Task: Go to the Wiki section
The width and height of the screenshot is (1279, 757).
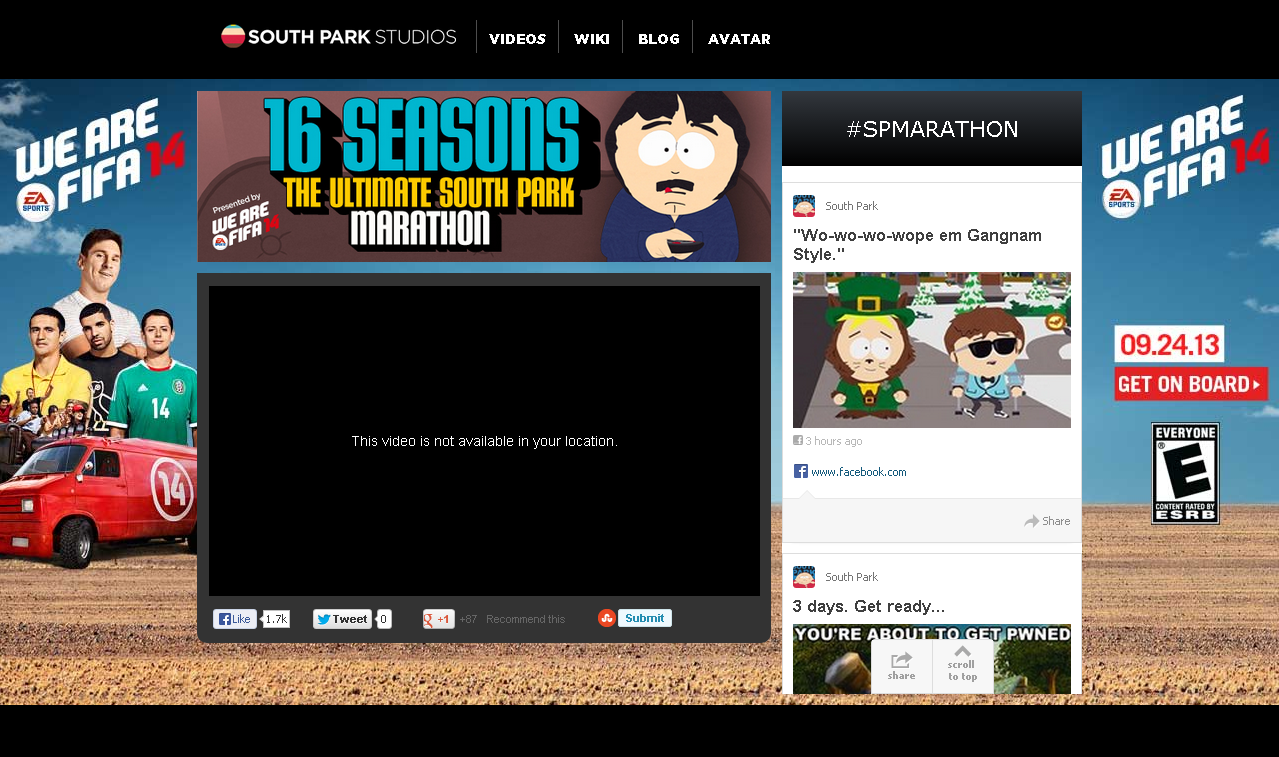Action: click(591, 39)
